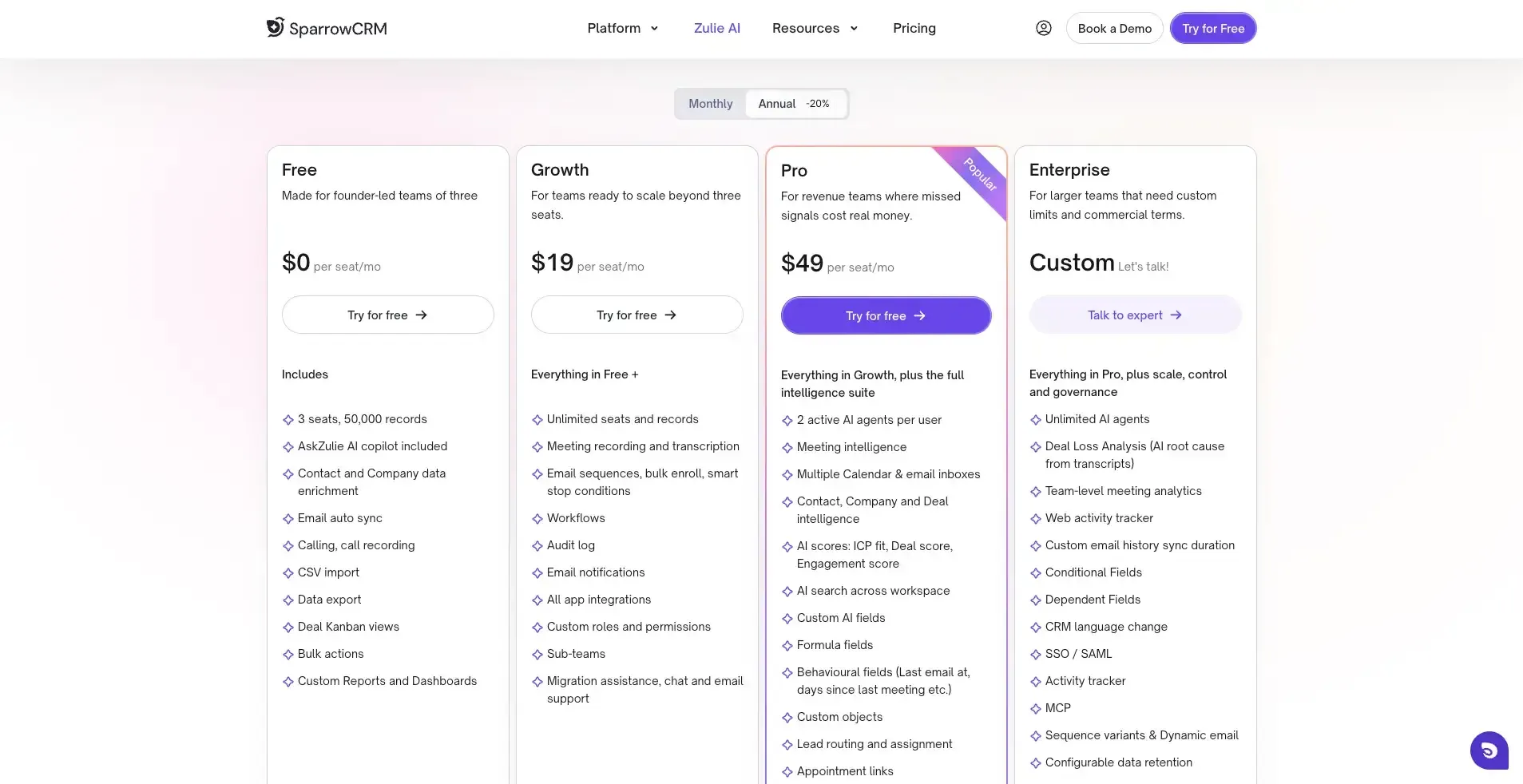Click arrow icon in Pro plan button
Viewport: 1523px width, 784px height.
[919, 316]
